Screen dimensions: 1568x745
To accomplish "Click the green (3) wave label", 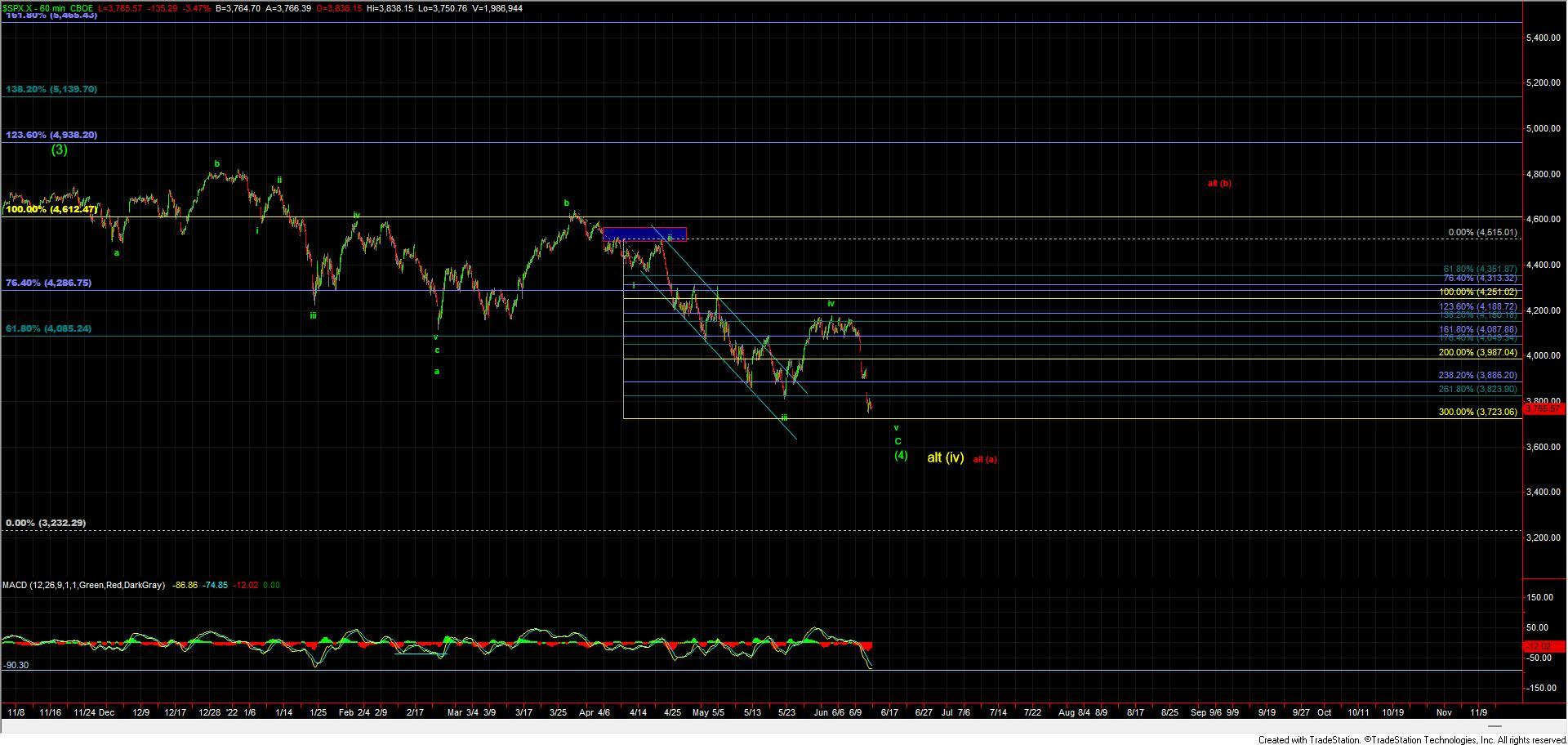I will (x=59, y=149).
